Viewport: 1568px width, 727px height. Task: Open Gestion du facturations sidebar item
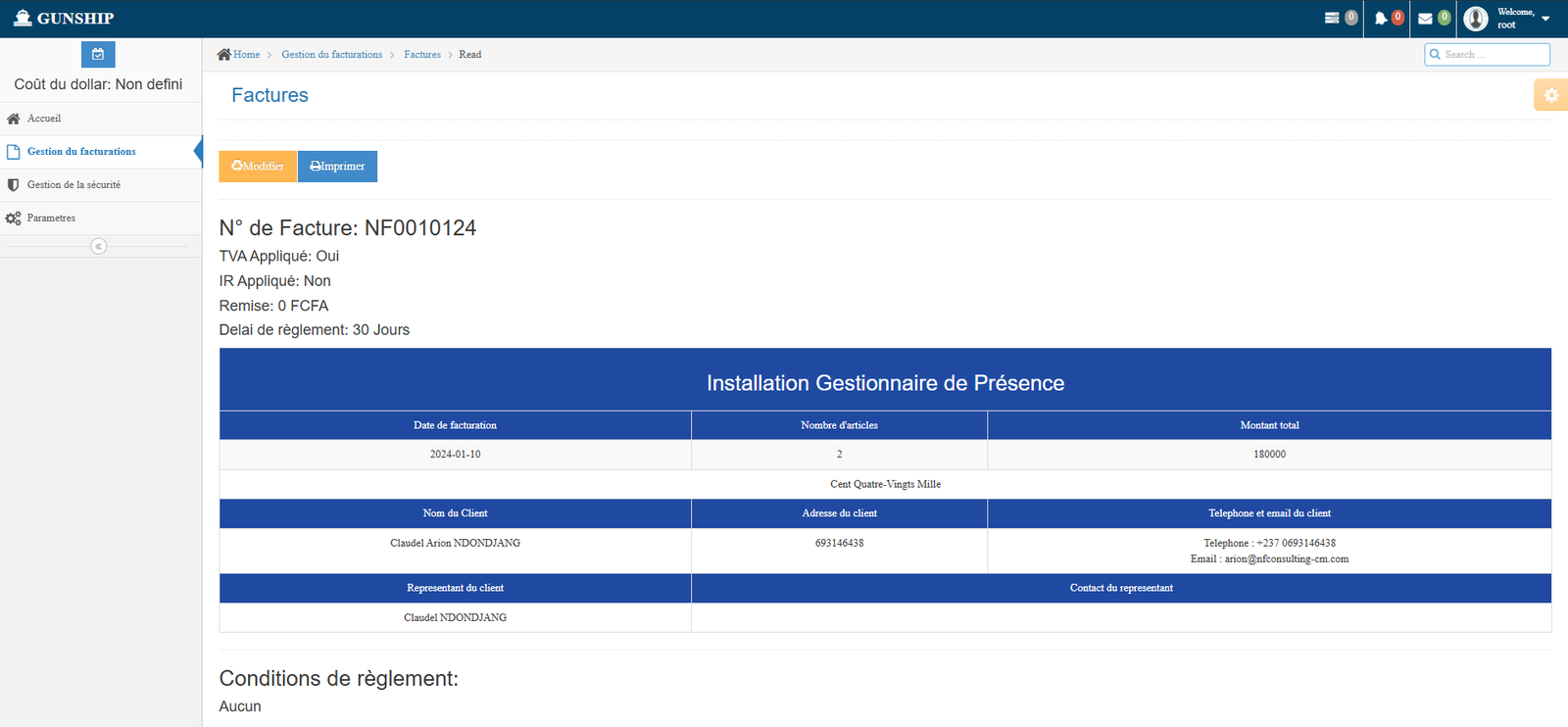(x=81, y=152)
